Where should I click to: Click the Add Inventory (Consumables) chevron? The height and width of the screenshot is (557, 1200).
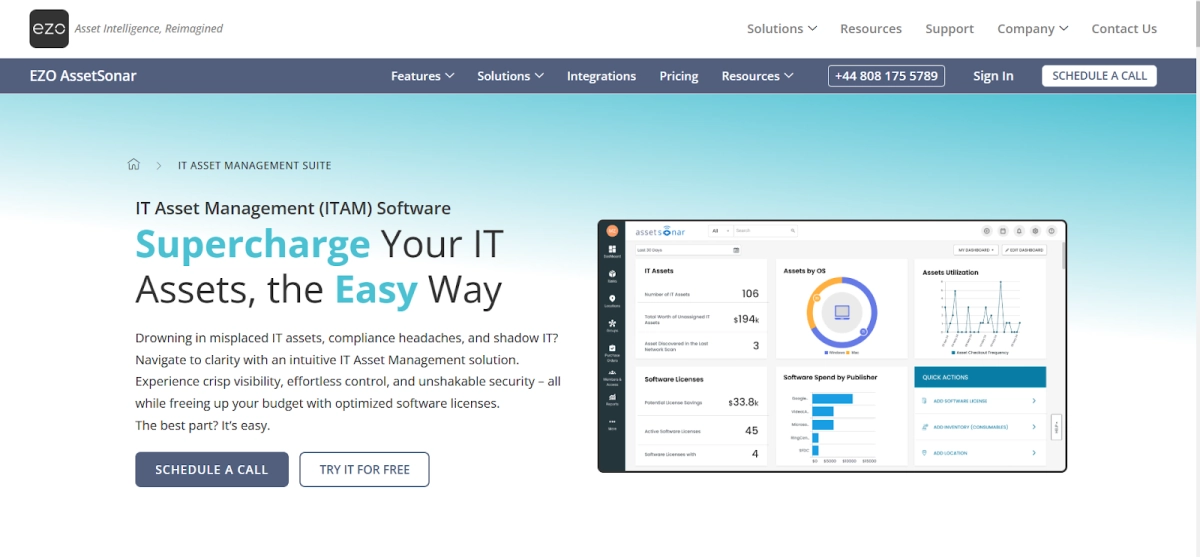point(1034,427)
